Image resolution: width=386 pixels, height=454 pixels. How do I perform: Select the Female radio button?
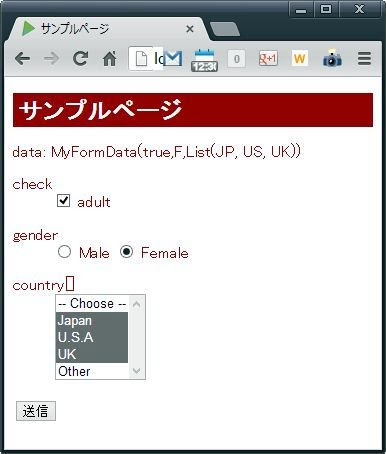tap(126, 252)
